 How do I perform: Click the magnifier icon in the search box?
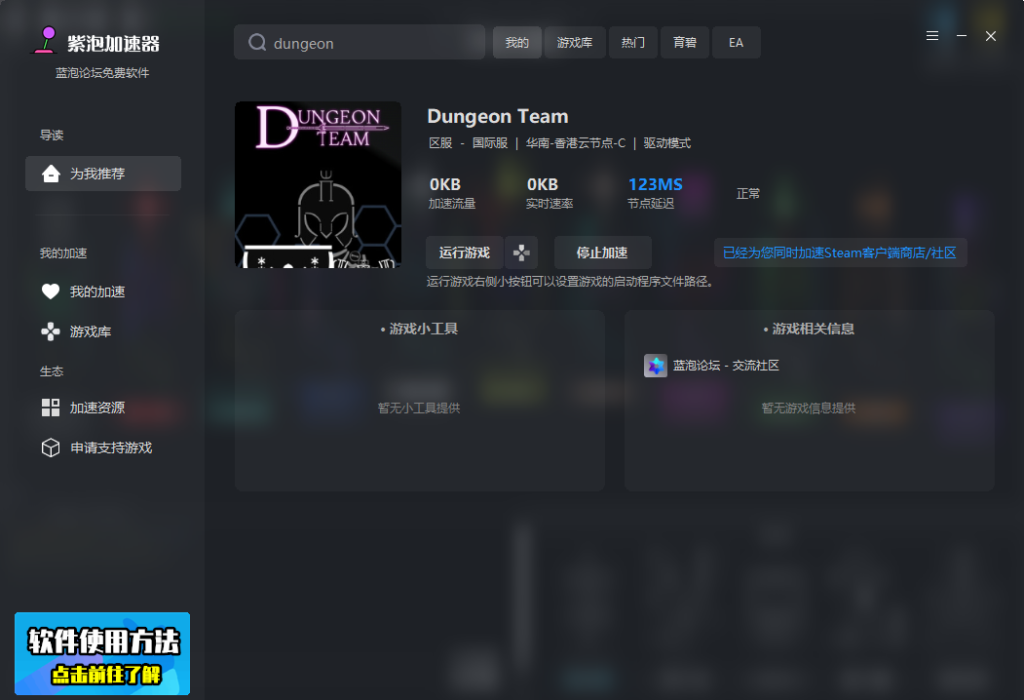coord(257,42)
